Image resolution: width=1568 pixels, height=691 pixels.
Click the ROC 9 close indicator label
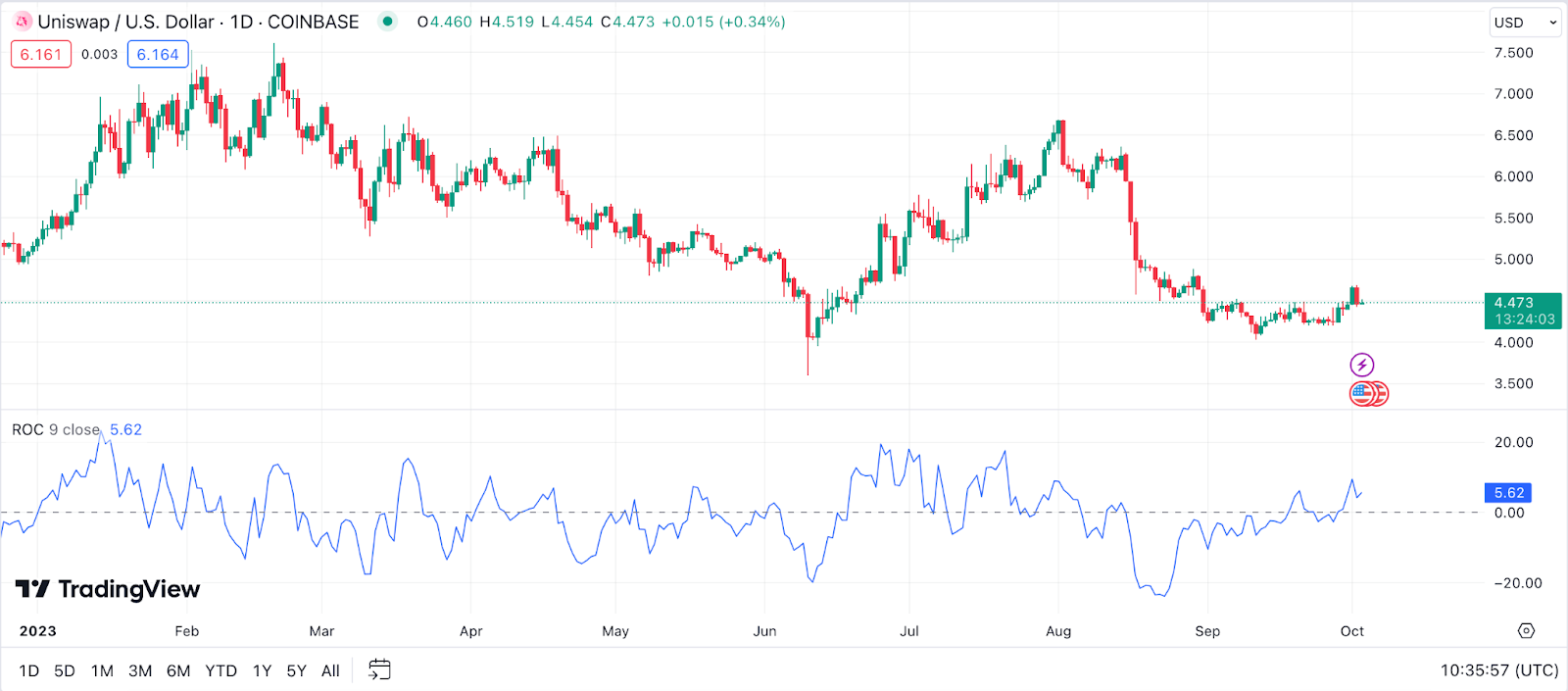[56, 429]
